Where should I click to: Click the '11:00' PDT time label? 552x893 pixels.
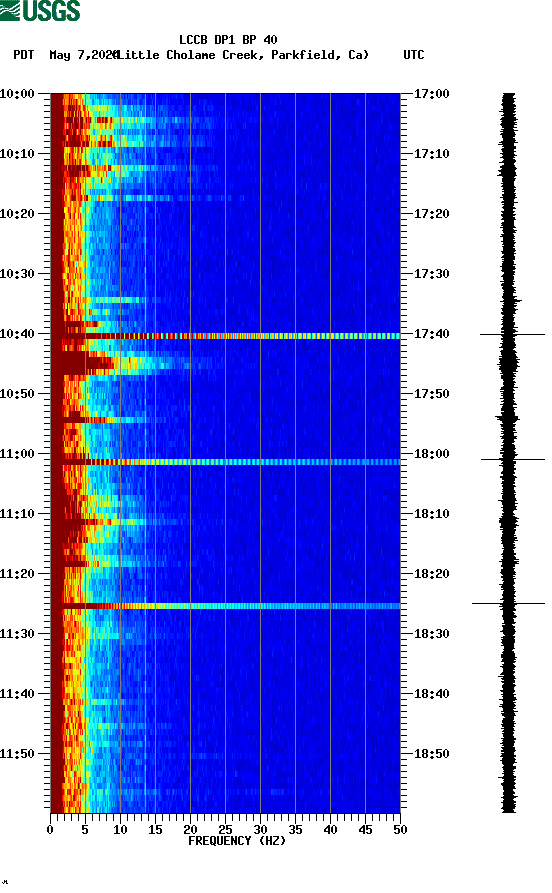(x=17, y=454)
